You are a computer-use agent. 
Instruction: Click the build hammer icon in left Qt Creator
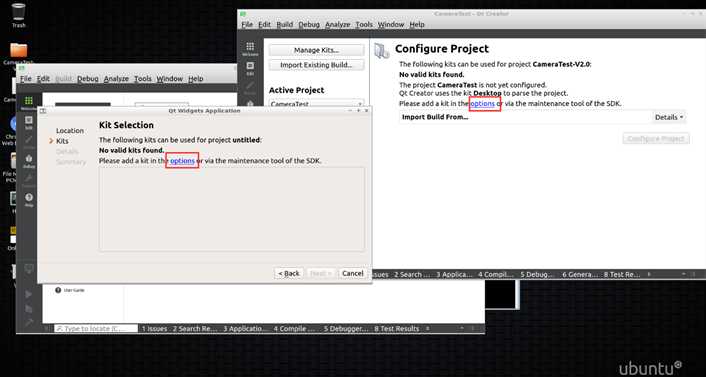(x=29, y=322)
